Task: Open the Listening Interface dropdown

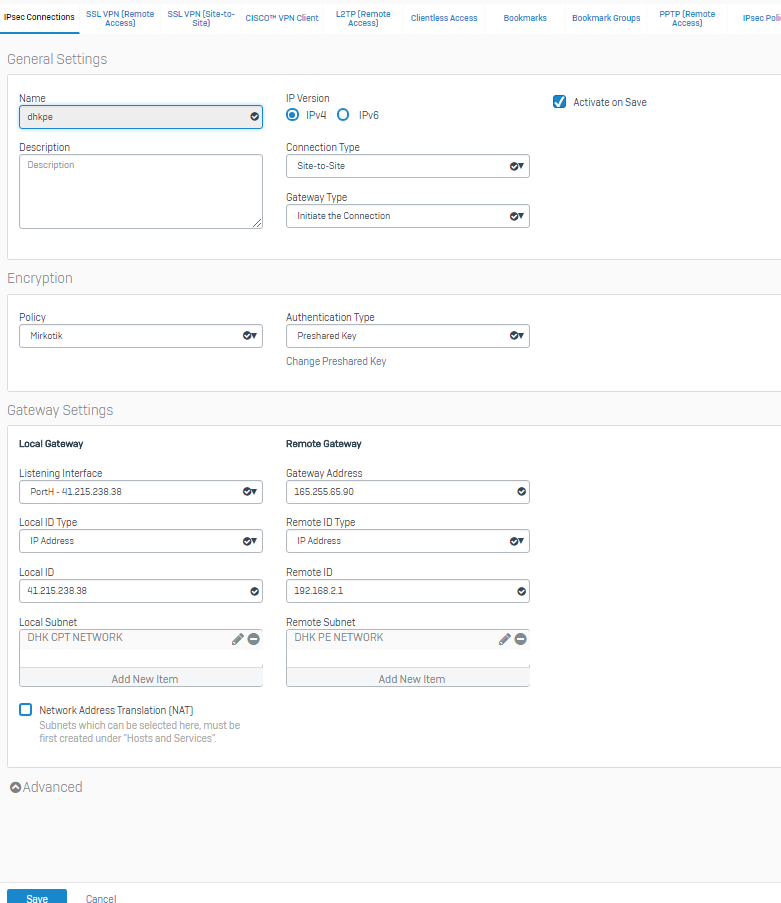Action: (140, 492)
